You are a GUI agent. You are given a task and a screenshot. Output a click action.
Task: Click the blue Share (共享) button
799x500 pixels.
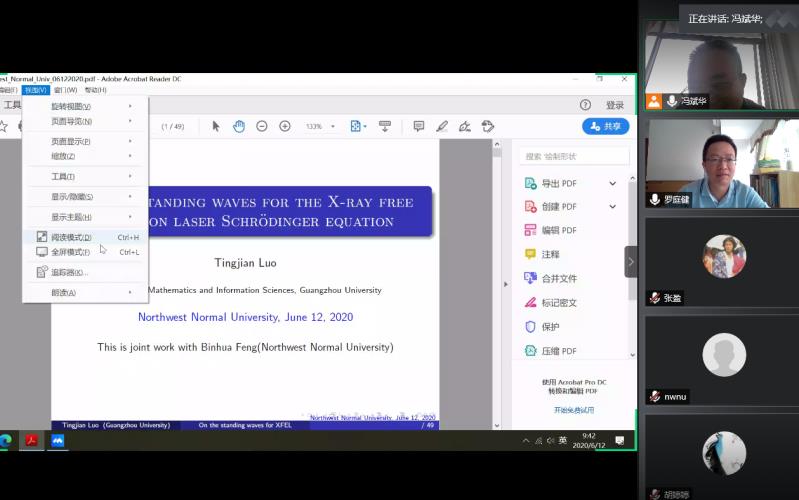click(605, 126)
